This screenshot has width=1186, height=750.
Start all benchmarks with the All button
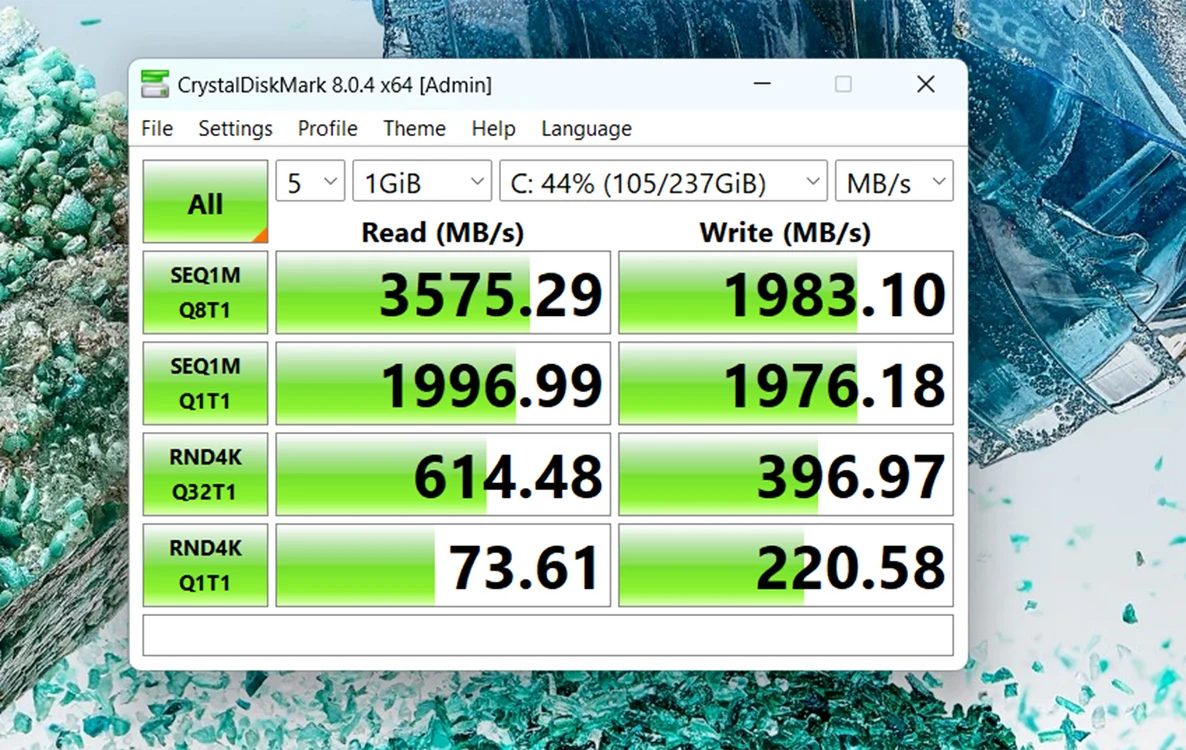pos(205,201)
